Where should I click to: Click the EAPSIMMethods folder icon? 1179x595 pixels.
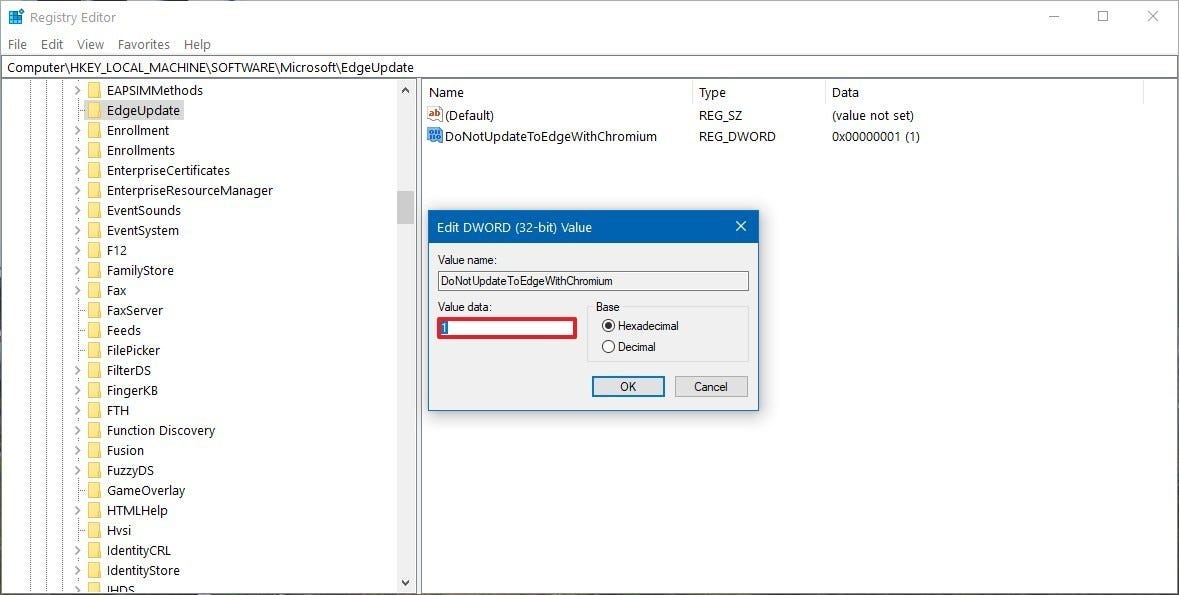[94, 90]
